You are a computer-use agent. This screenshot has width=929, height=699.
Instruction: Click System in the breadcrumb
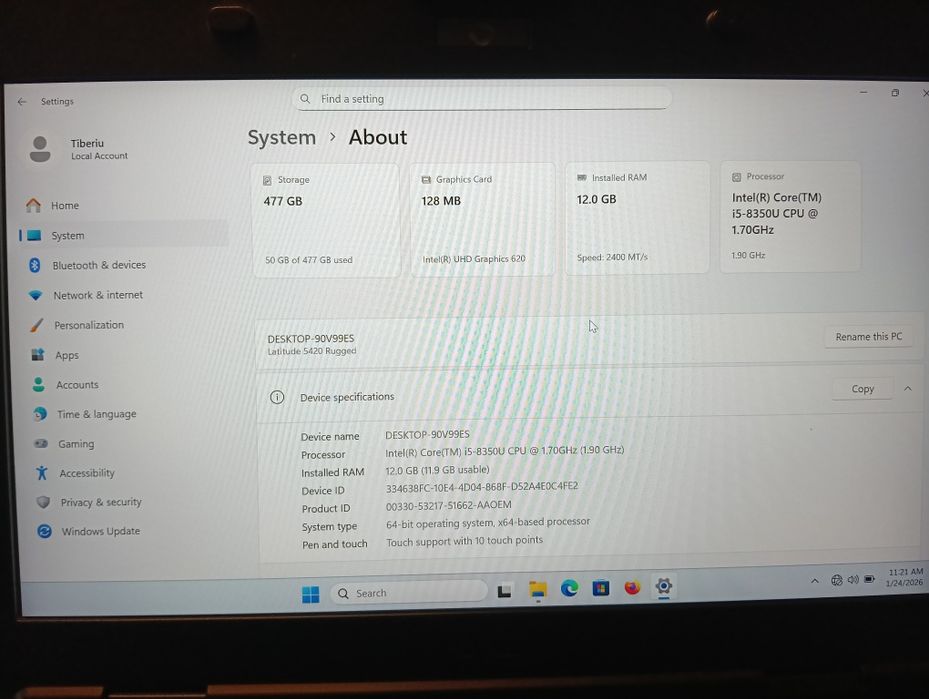pos(282,138)
